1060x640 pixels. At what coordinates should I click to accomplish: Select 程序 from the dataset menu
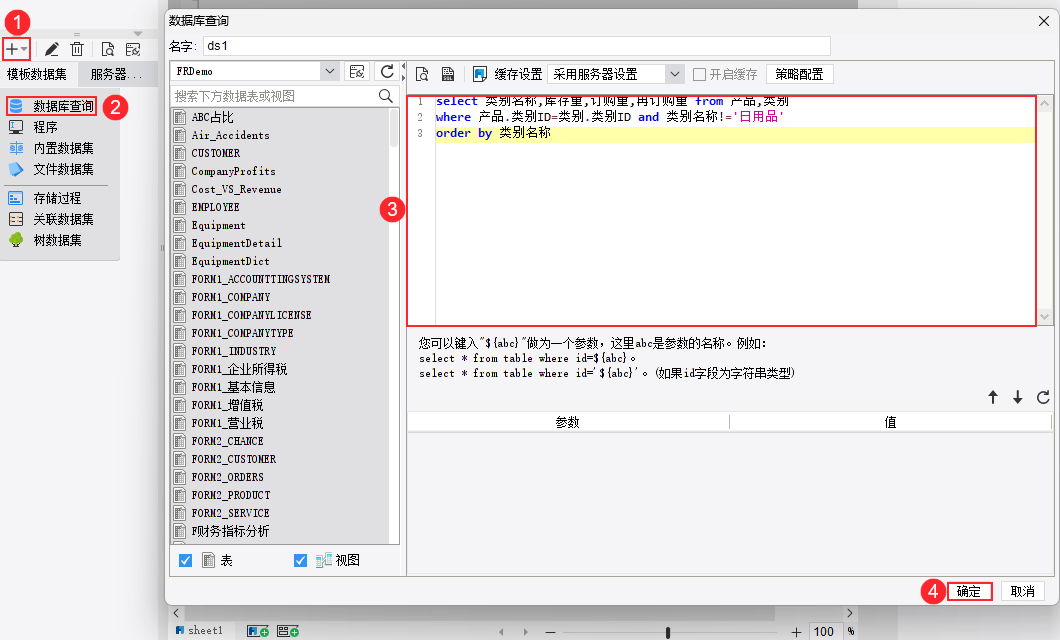(45, 127)
